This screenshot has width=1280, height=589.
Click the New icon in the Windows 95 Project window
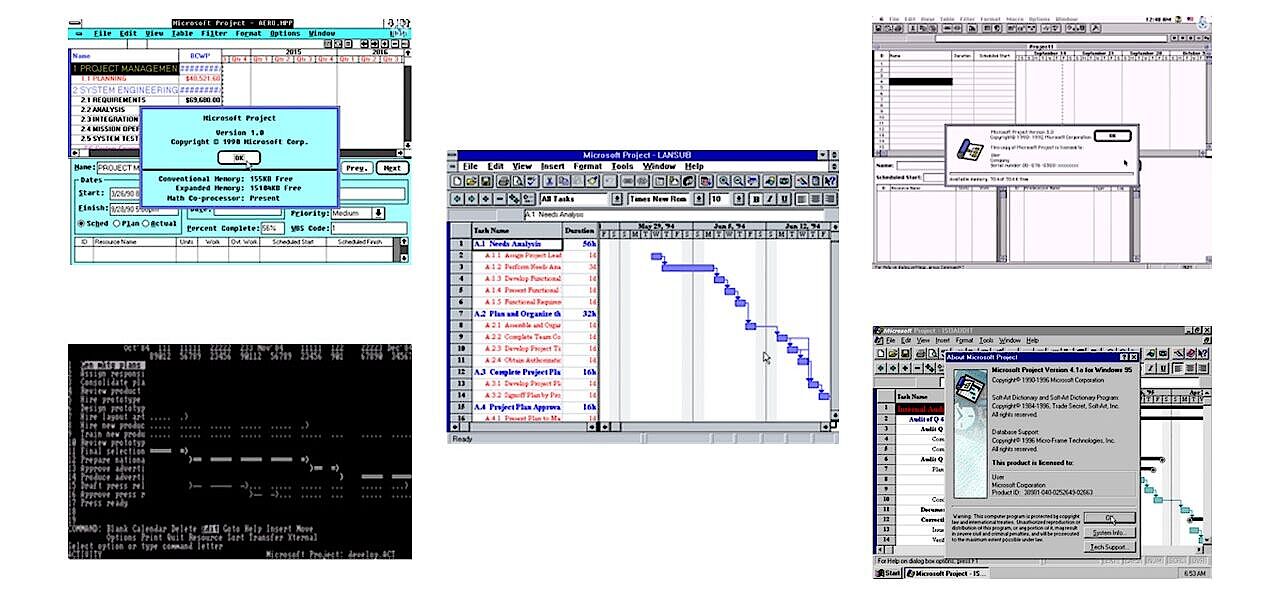(x=881, y=354)
